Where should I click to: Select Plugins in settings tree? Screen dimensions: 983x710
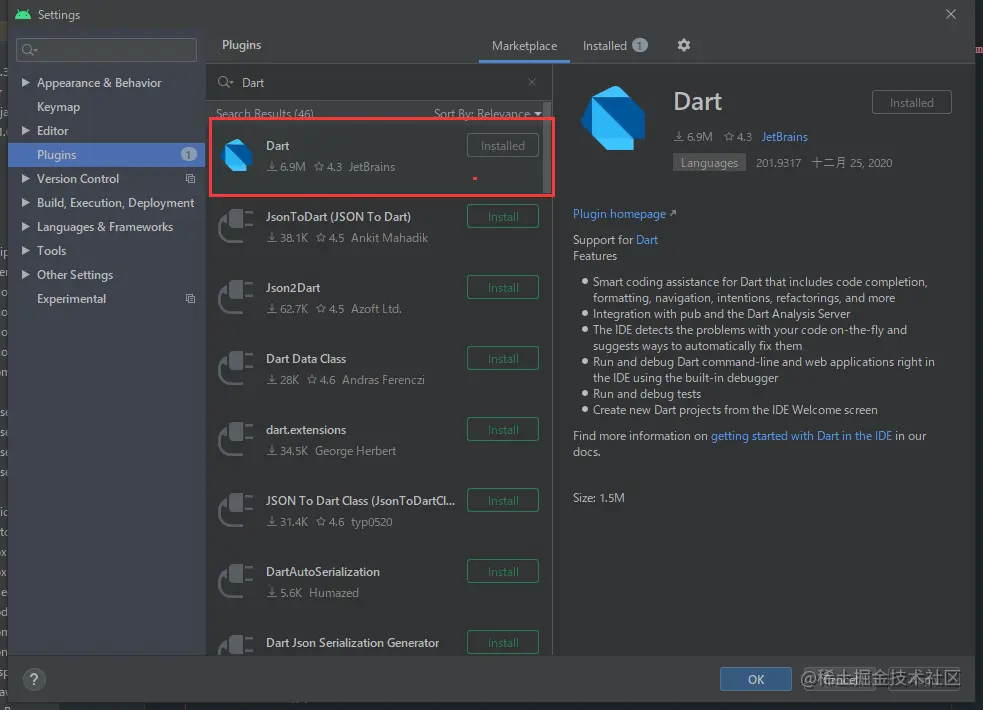click(107, 155)
